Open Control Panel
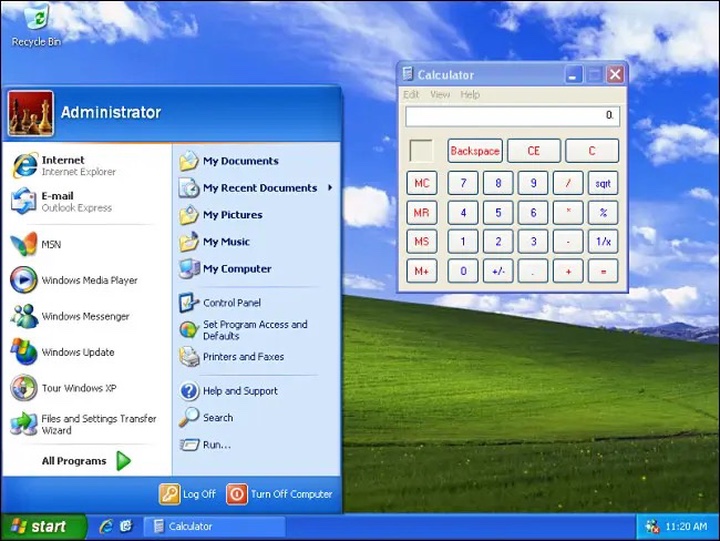Viewport: 720px width, 541px height. pyautogui.click(x=231, y=303)
